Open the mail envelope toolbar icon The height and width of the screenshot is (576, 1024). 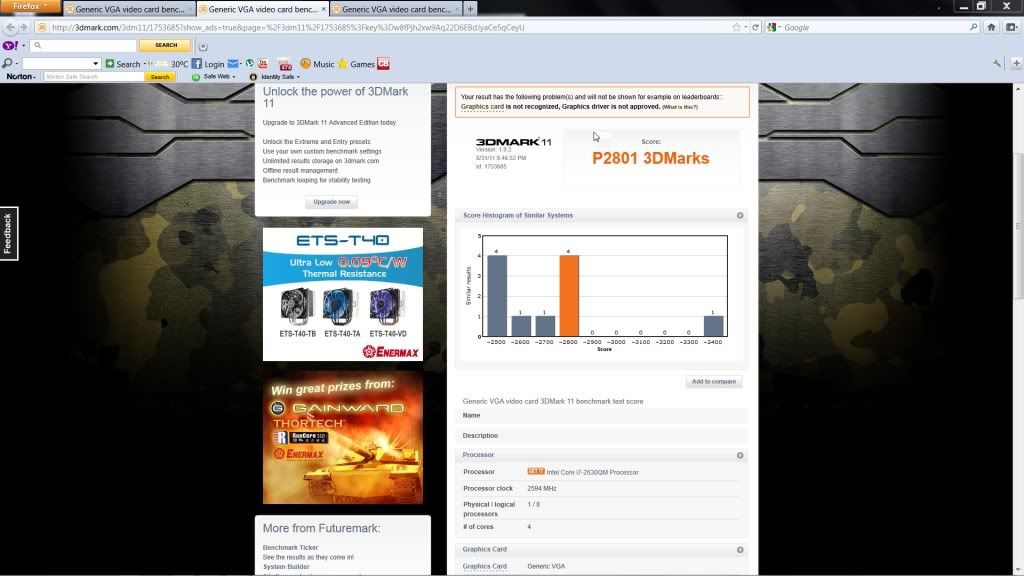(x=232, y=64)
